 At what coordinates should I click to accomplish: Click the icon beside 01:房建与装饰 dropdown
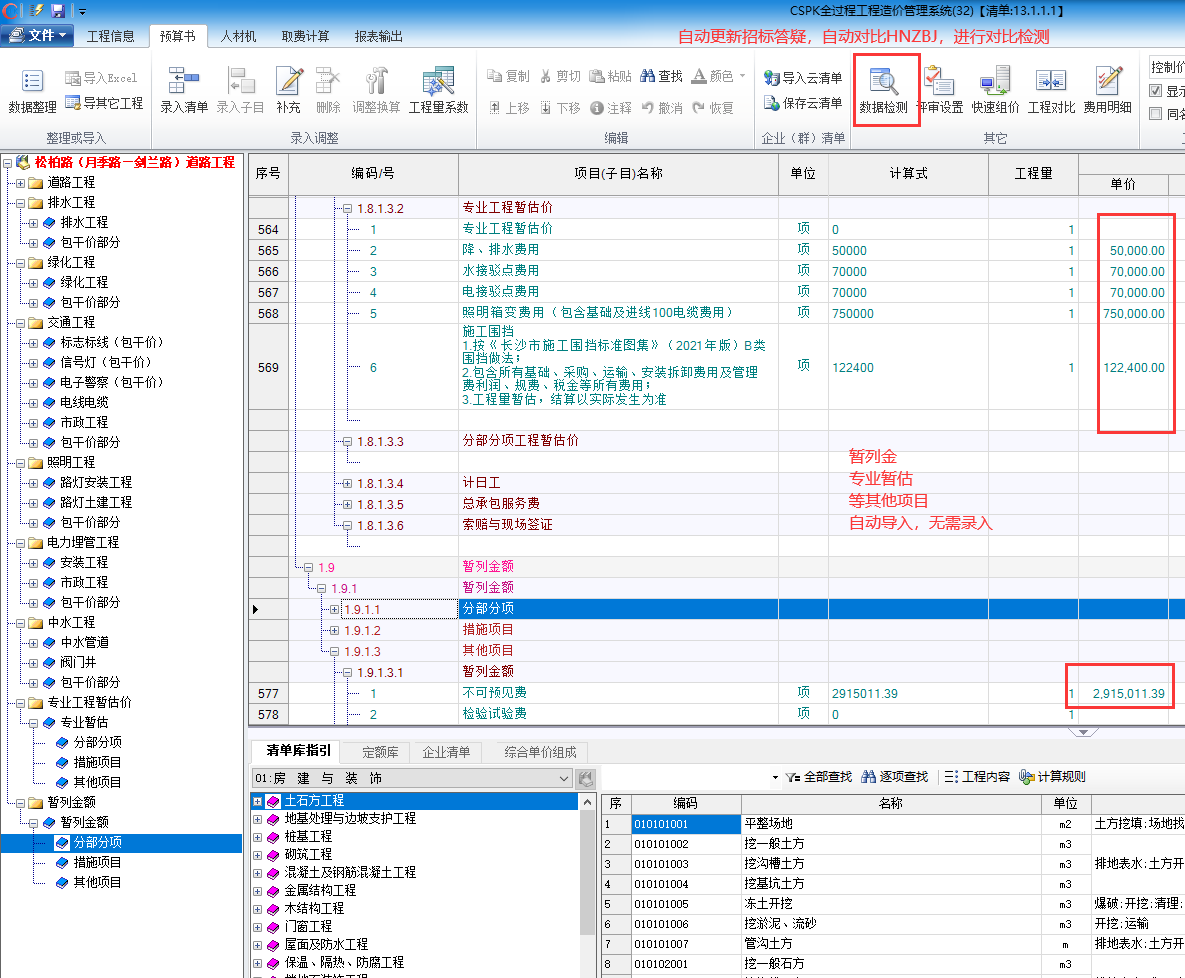[586, 778]
